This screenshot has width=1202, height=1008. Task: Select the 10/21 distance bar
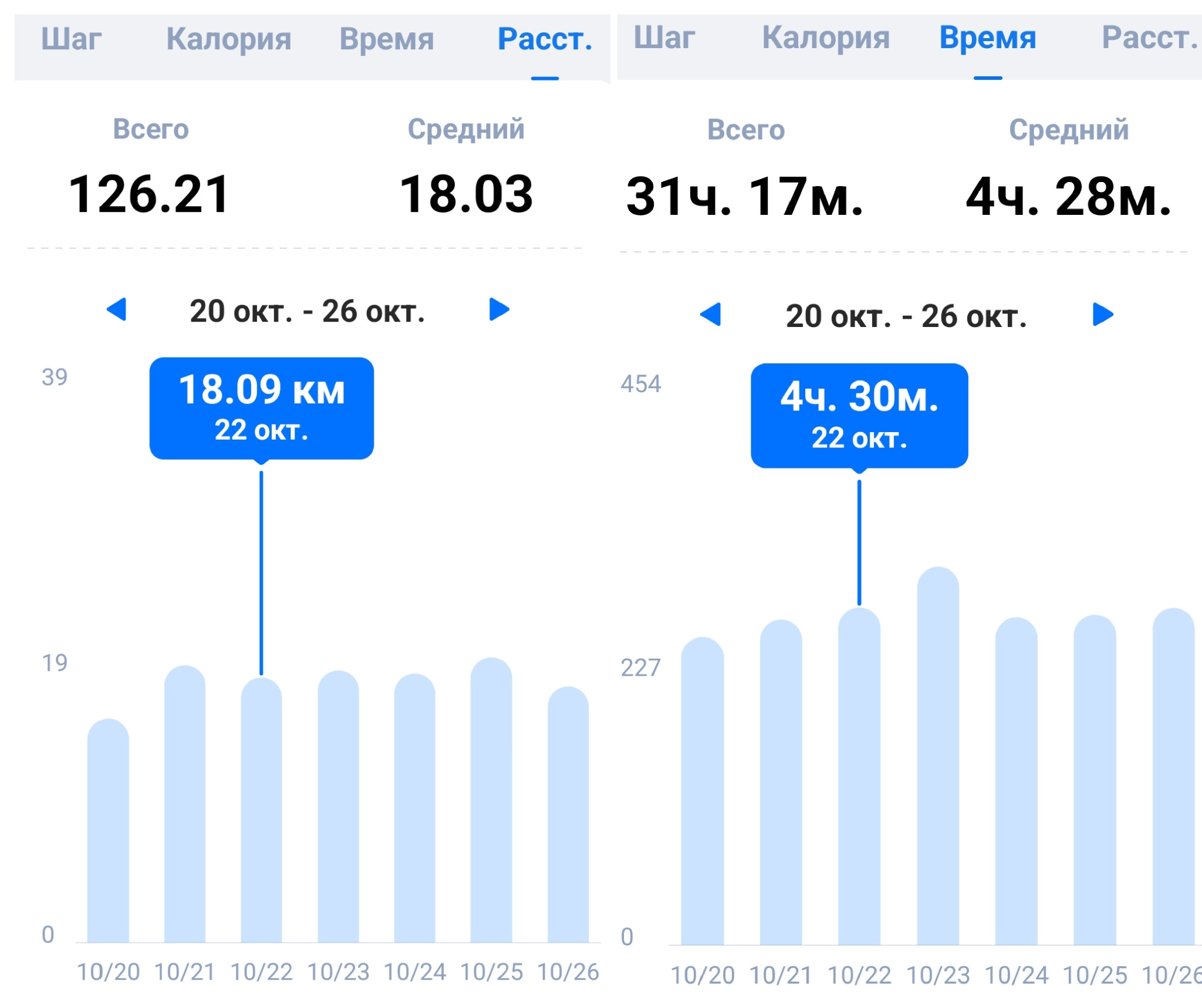pyautogui.click(x=185, y=804)
